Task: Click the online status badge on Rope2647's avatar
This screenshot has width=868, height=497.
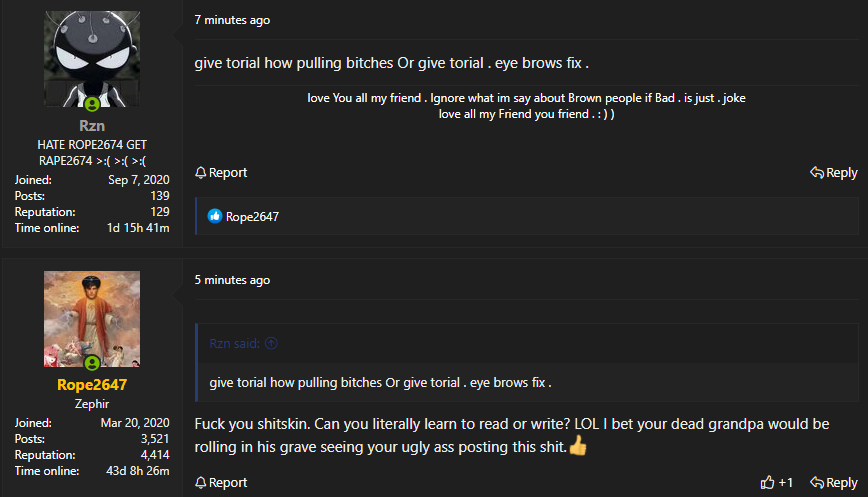Action: click(92, 363)
